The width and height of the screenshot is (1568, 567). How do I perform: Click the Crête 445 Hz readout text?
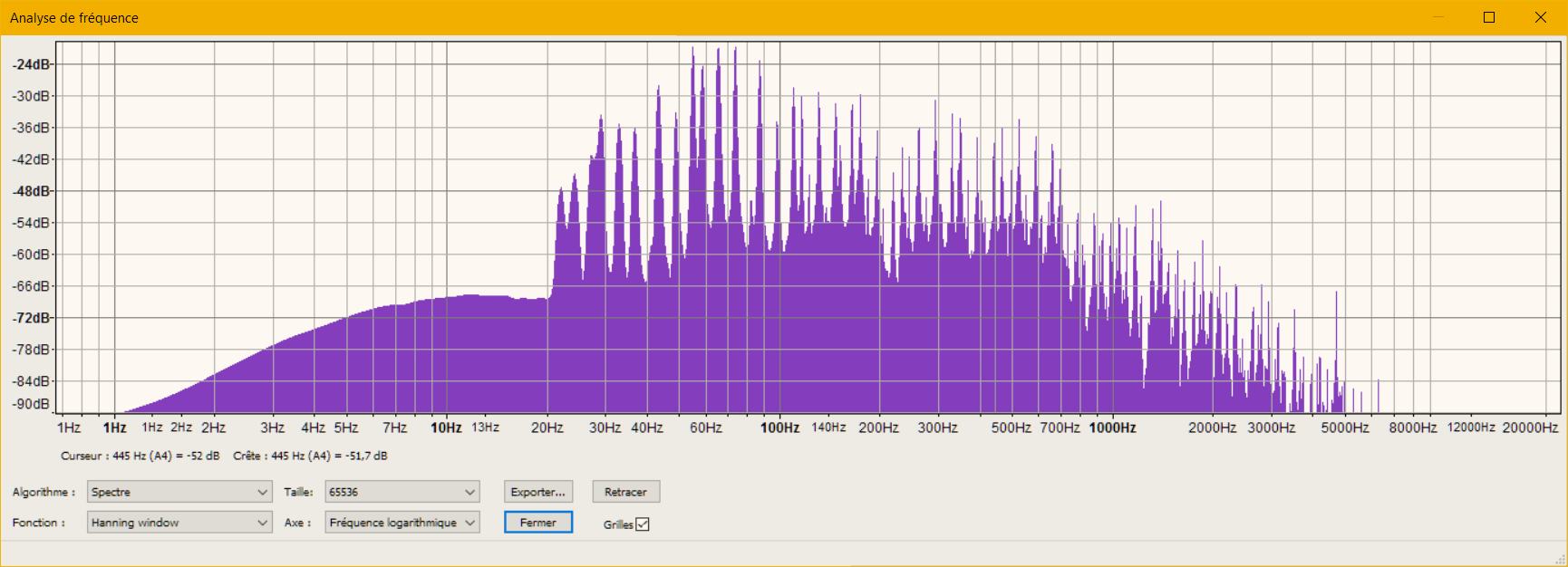310,456
